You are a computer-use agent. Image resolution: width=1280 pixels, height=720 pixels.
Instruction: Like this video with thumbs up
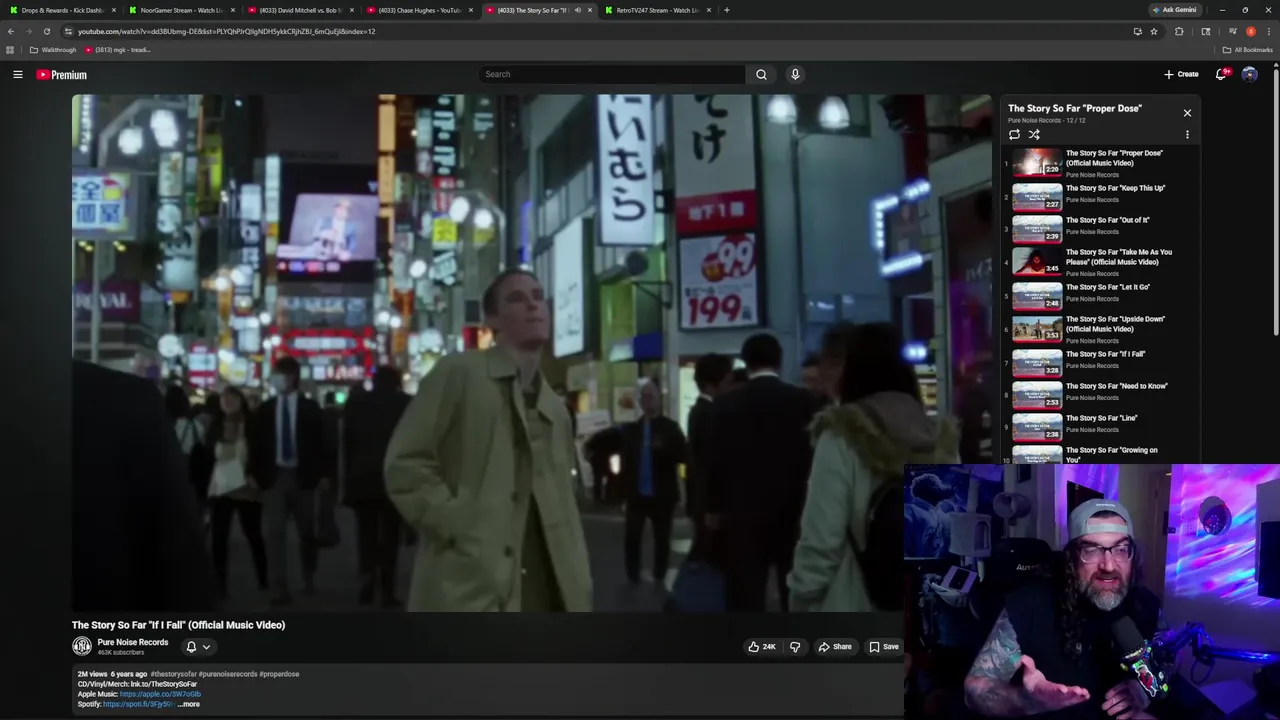pyautogui.click(x=762, y=647)
